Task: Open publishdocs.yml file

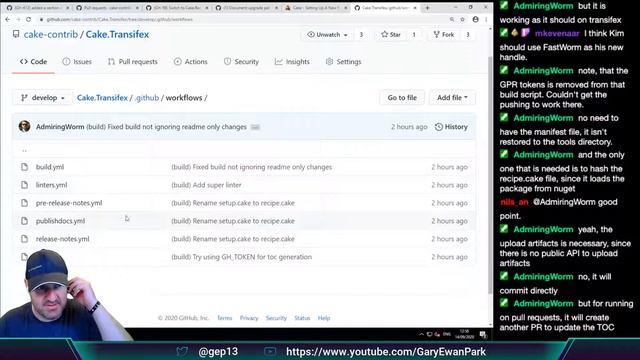Action: point(60,221)
